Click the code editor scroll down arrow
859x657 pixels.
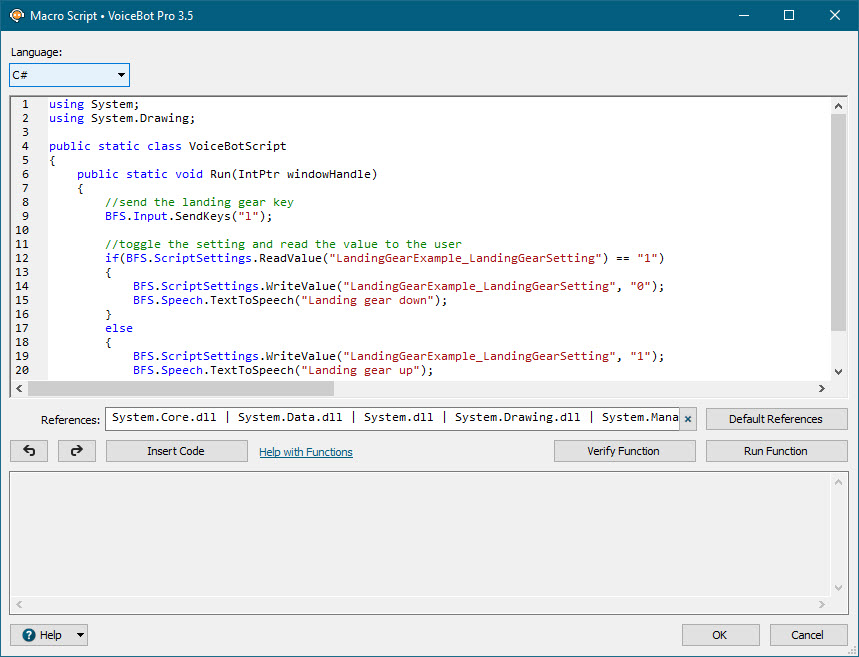click(x=838, y=372)
